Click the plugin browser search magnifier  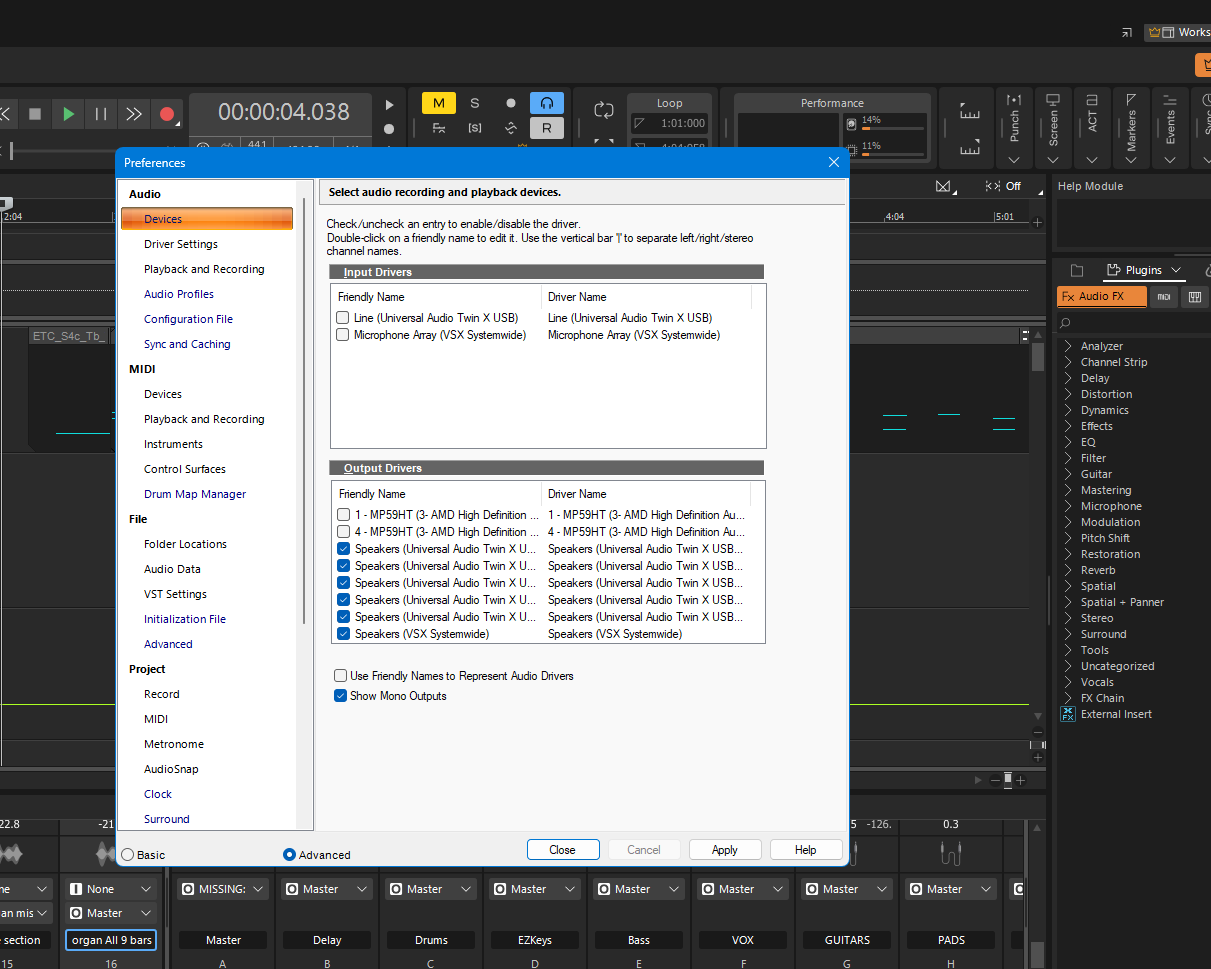point(1066,322)
